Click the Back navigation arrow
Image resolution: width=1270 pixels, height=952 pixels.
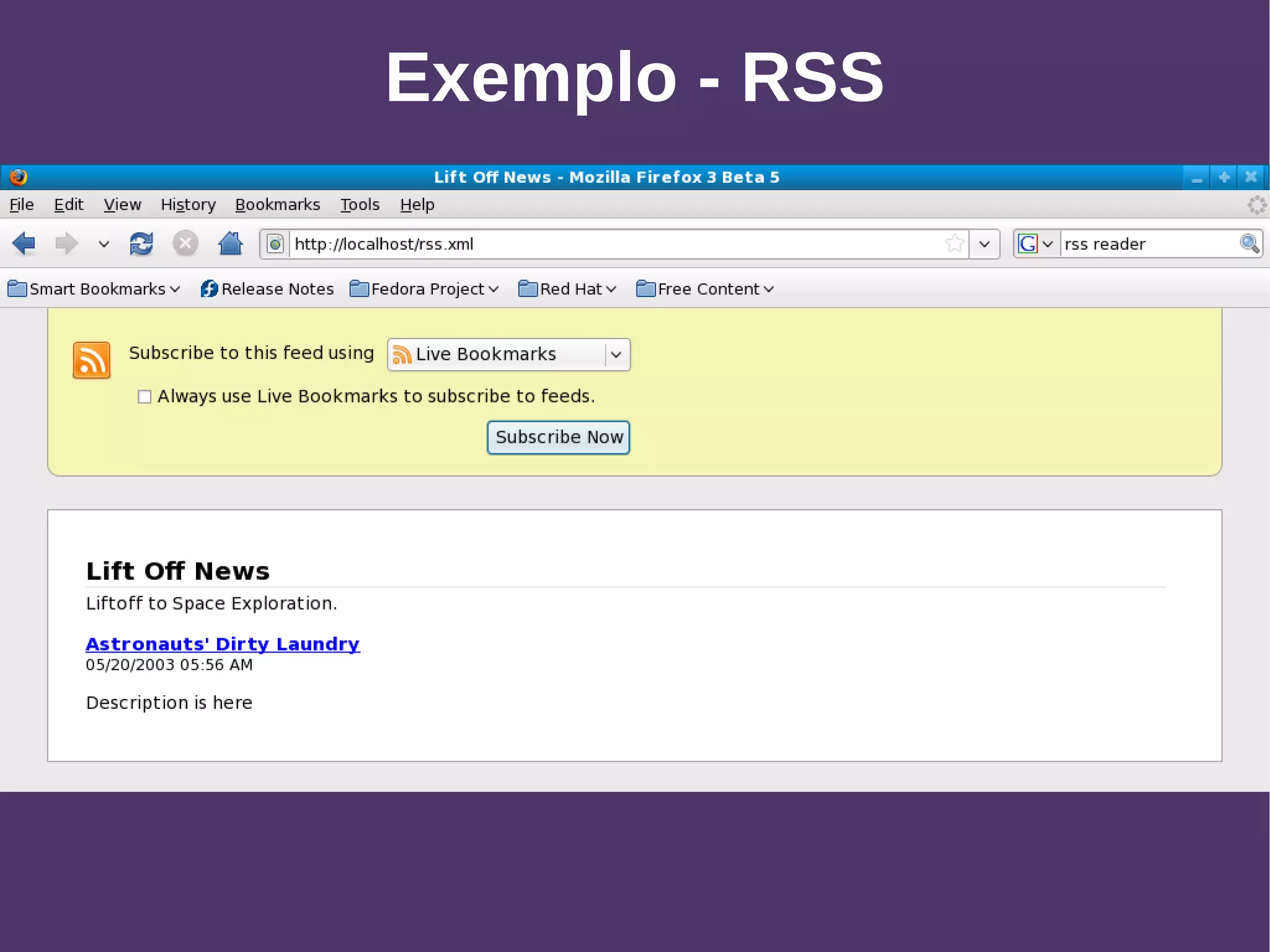click(x=24, y=243)
